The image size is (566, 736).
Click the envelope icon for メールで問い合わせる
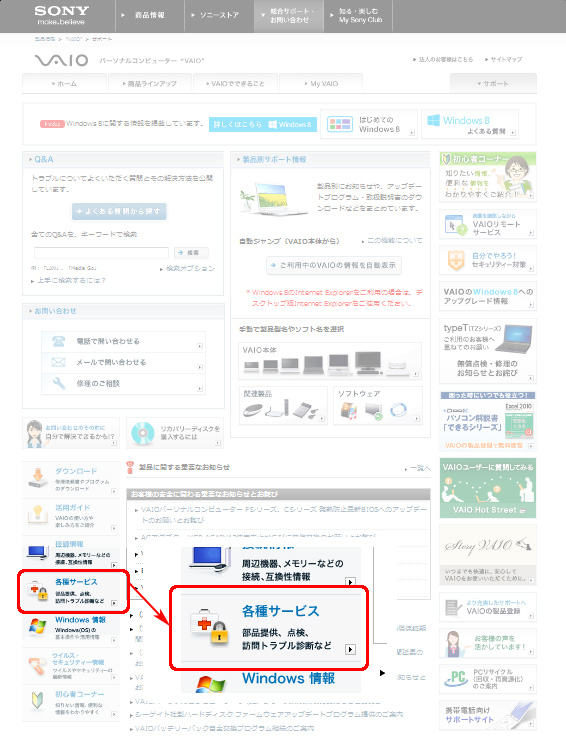58,362
